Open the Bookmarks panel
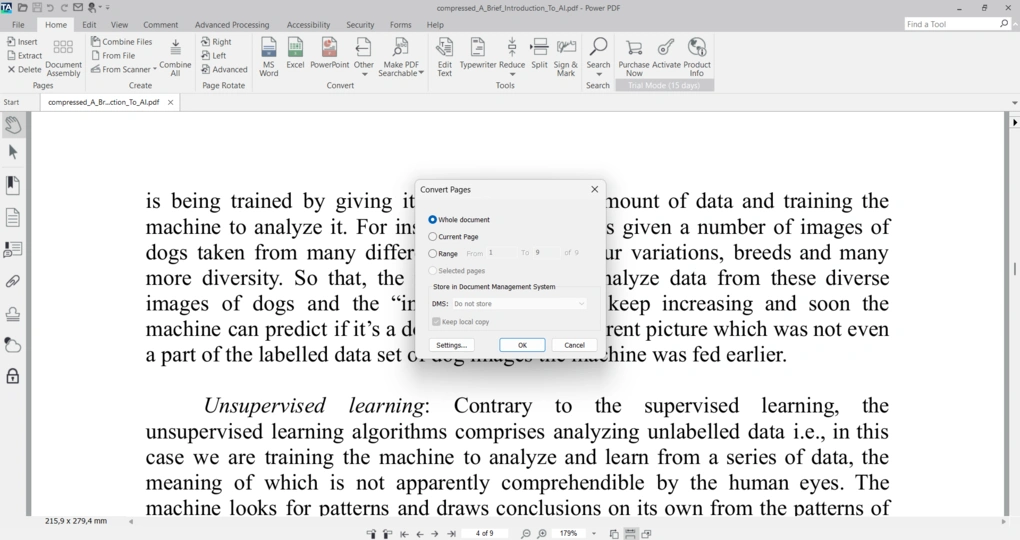1020x540 pixels. (x=13, y=185)
